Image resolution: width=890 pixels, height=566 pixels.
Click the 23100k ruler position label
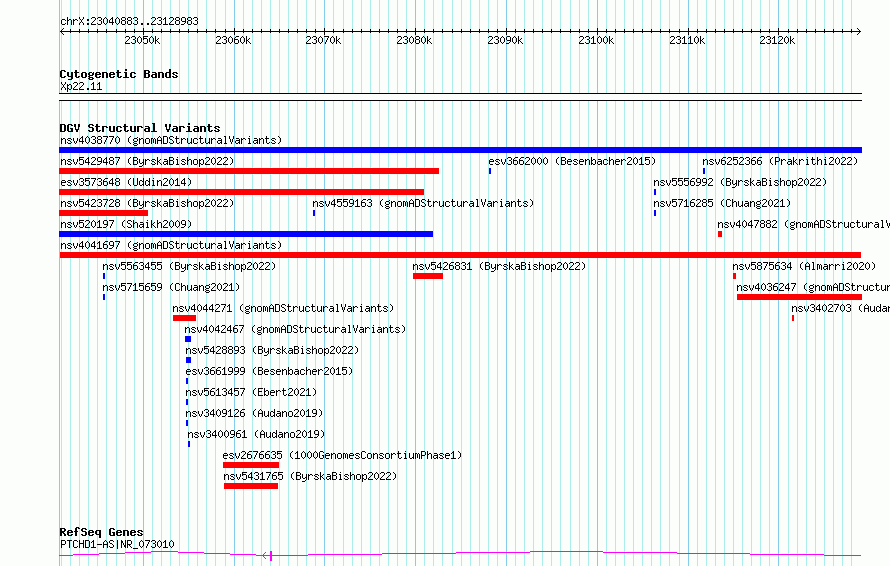[596, 40]
